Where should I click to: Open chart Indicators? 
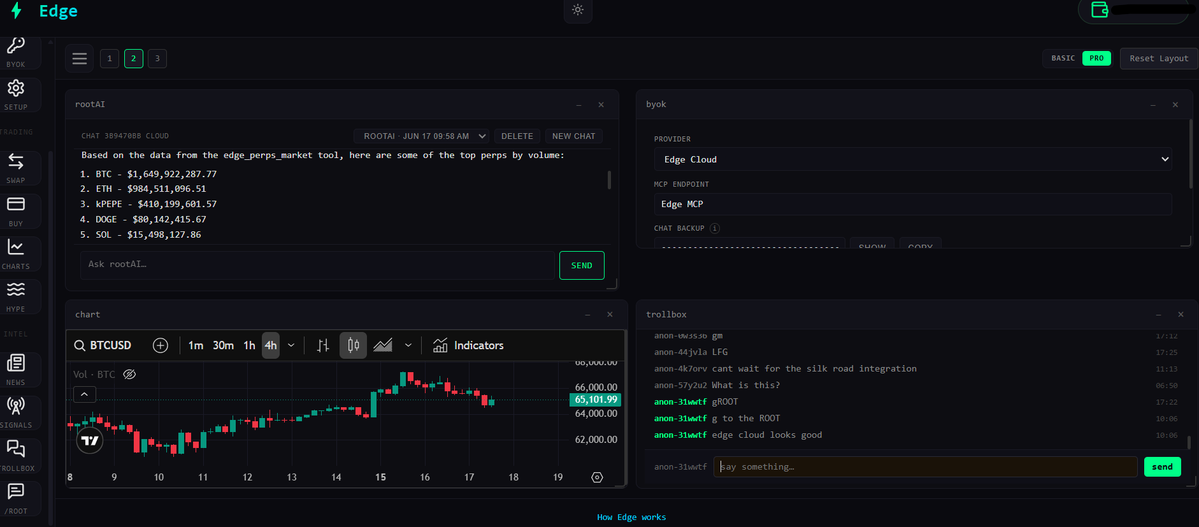point(468,346)
